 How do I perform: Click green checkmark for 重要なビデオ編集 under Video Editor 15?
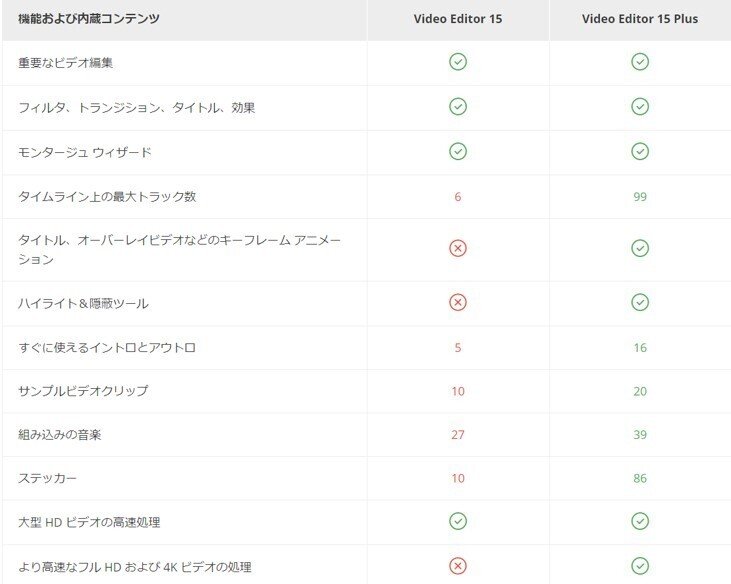pyautogui.click(x=458, y=62)
